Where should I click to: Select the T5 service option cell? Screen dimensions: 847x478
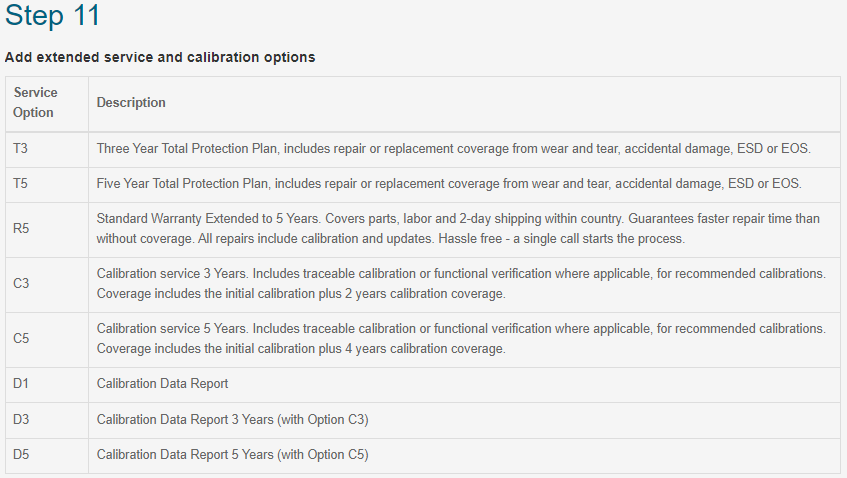(x=47, y=184)
